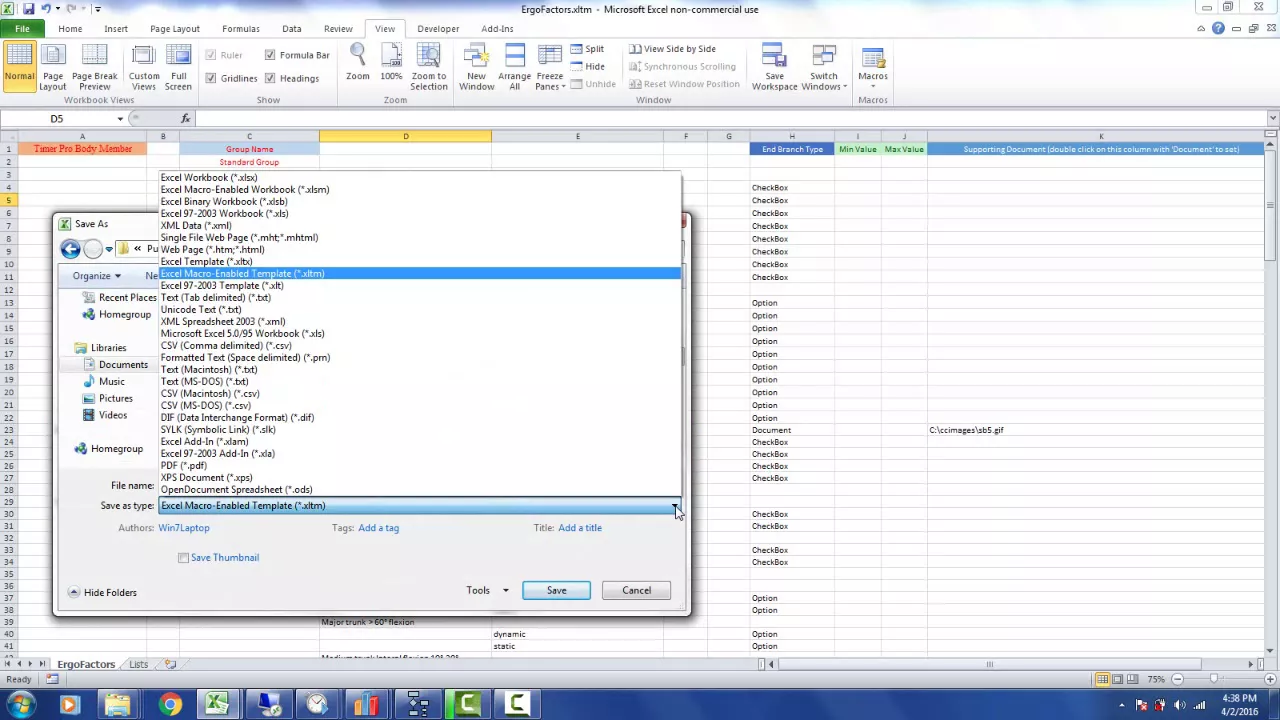Open Switch Windows menu

[824, 67]
